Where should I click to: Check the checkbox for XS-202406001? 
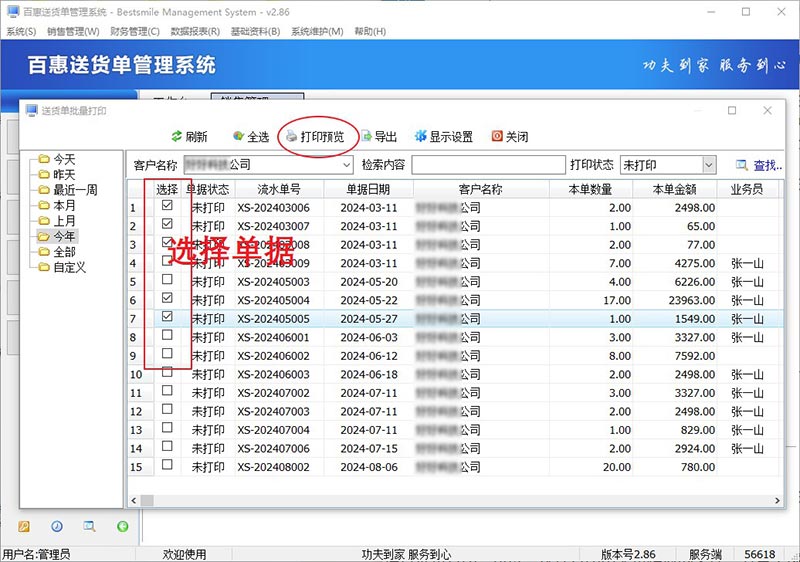pyautogui.click(x=167, y=335)
